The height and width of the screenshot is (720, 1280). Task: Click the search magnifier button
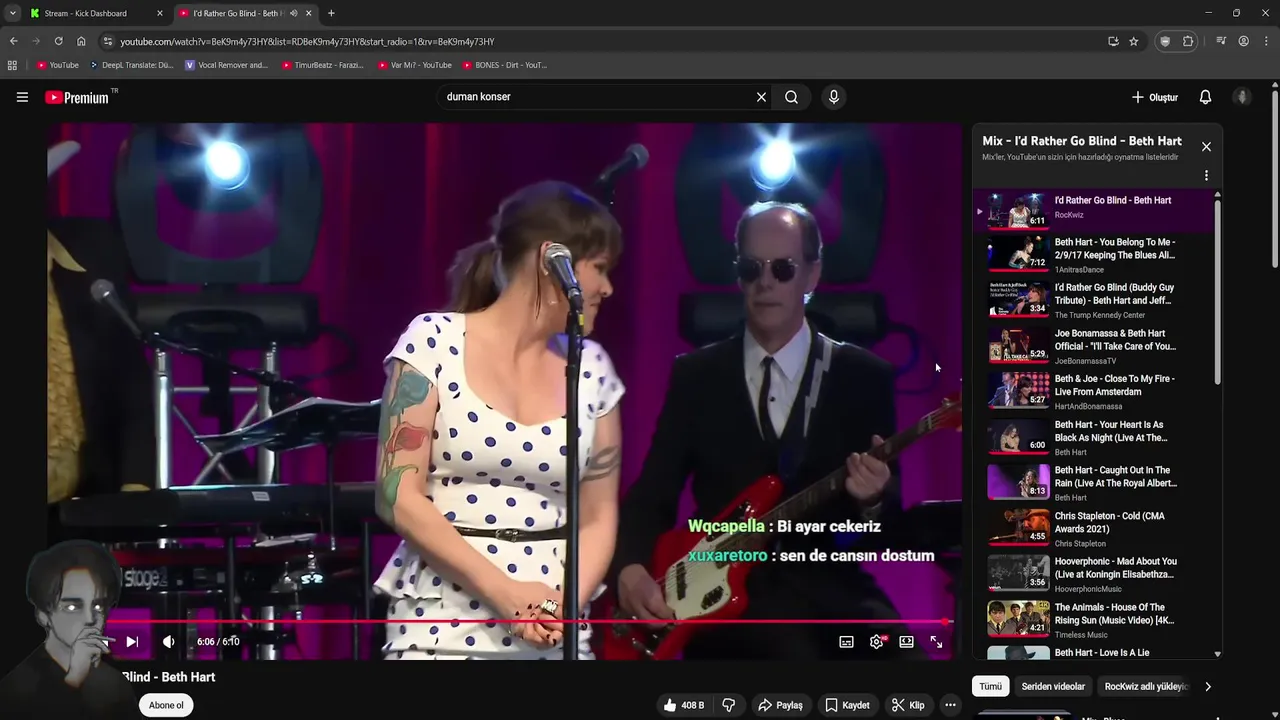tap(791, 97)
